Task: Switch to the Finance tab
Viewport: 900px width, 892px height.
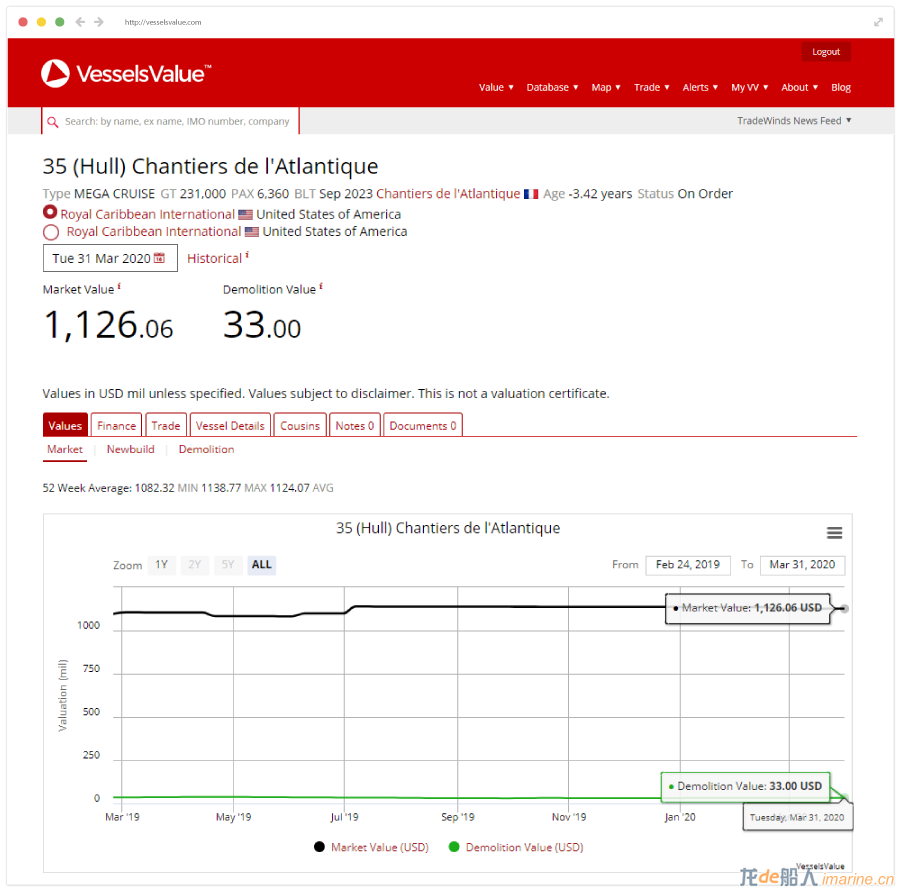Action: click(x=117, y=425)
